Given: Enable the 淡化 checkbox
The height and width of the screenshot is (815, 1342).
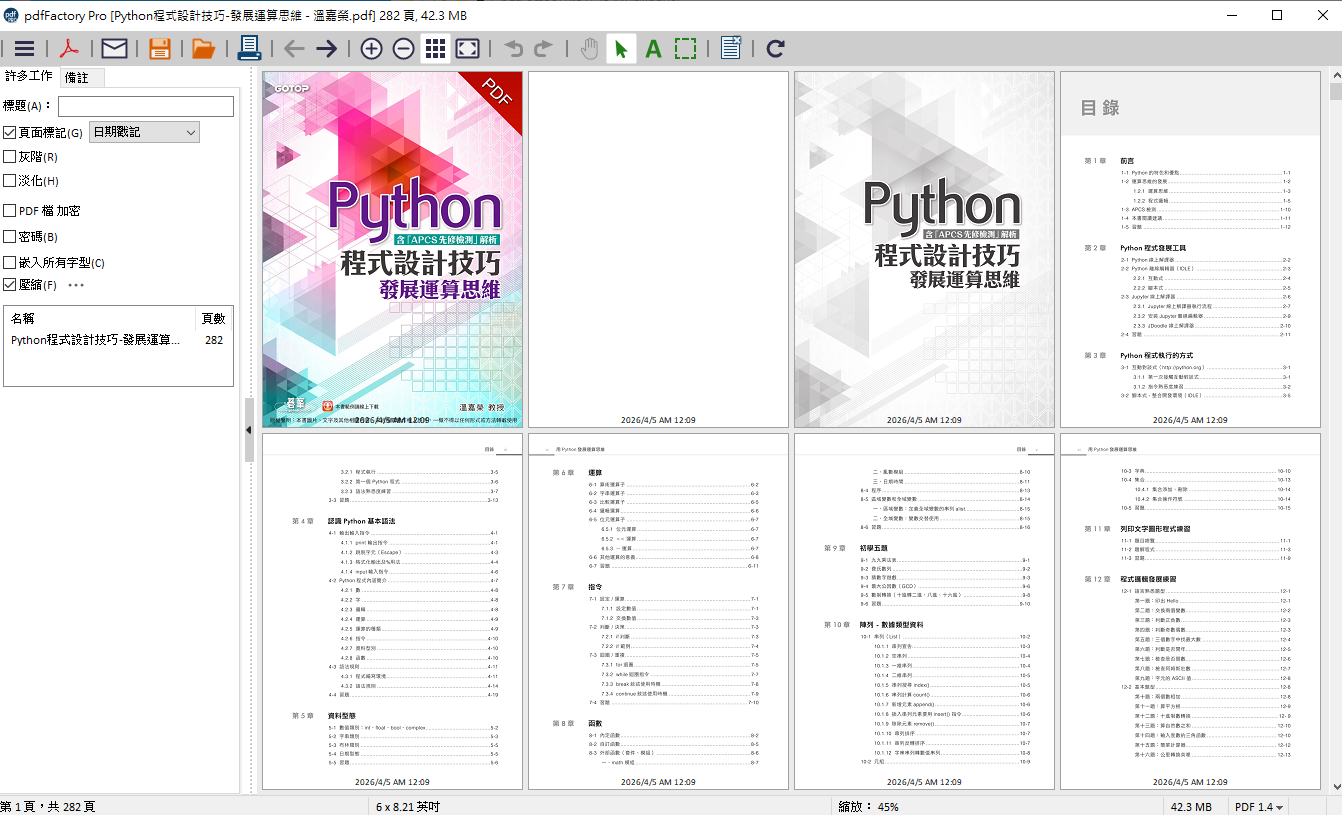Looking at the screenshot, I should tap(10, 181).
